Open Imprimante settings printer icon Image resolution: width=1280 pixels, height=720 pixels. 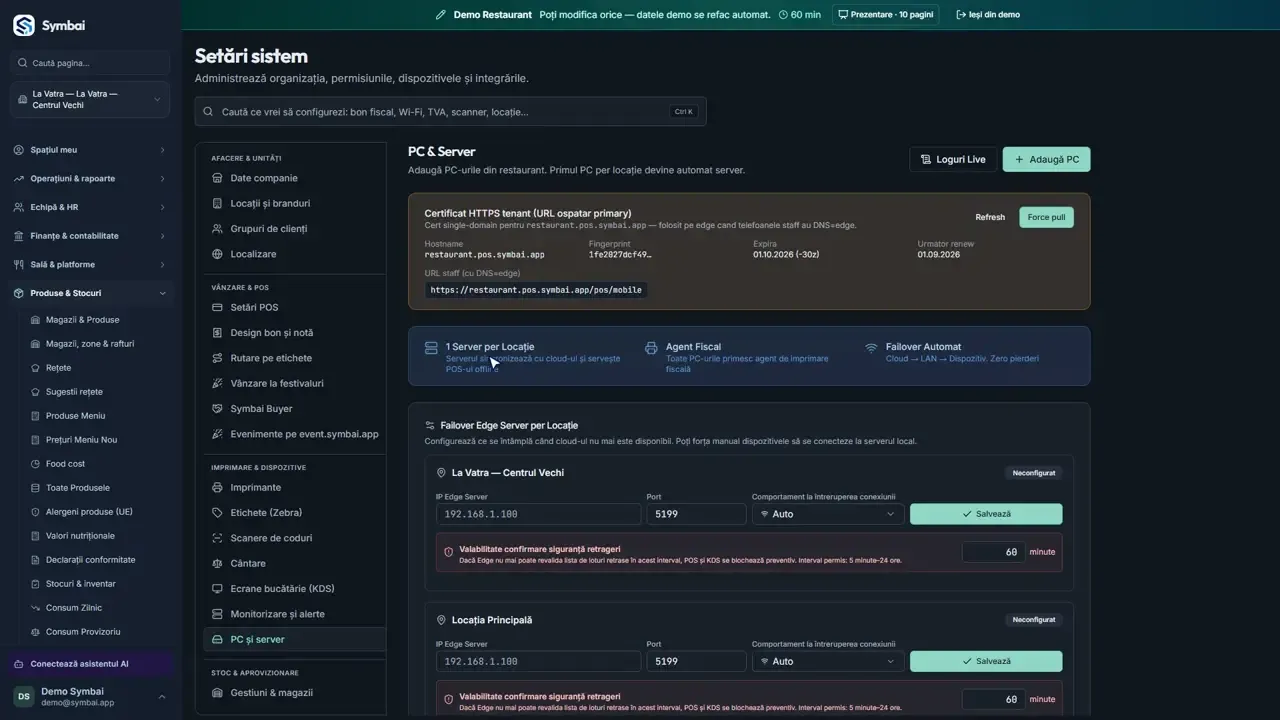pos(218,488)
